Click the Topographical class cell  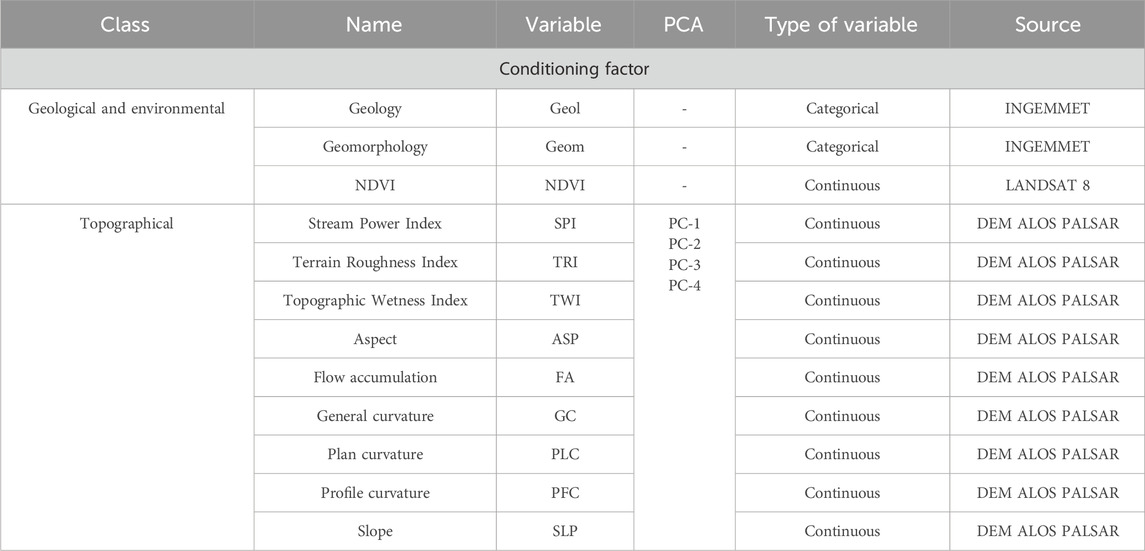click(127, 224)
